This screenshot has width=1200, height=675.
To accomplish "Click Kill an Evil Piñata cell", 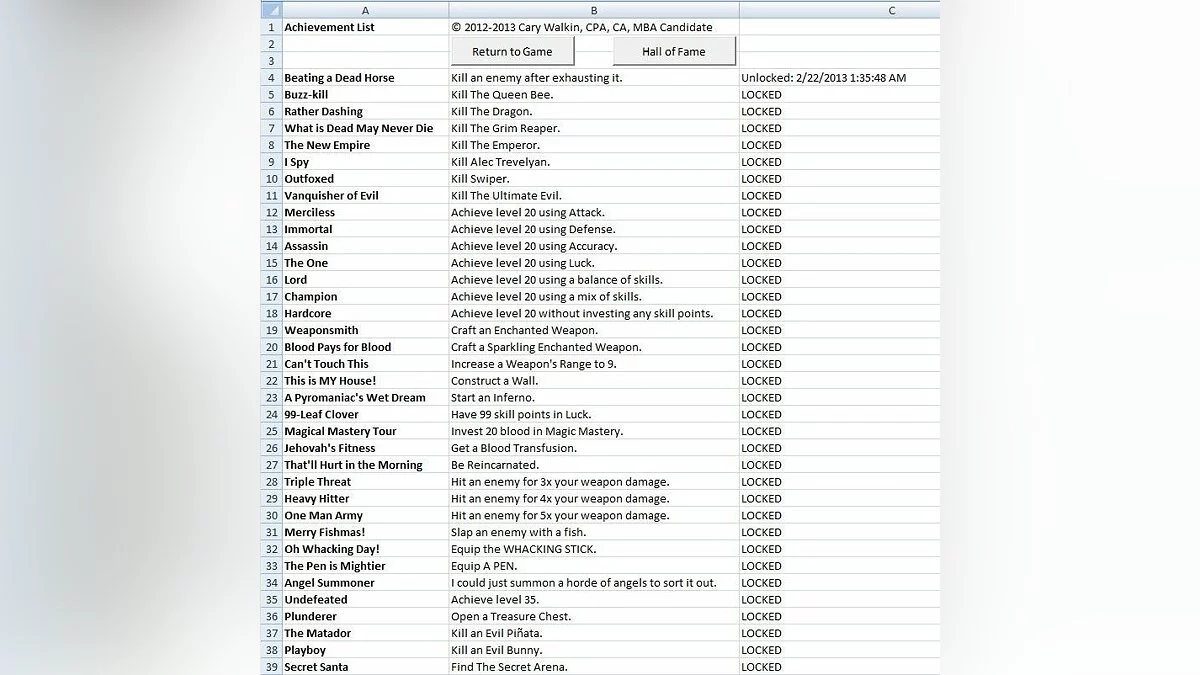I will [x=594, y=633].
